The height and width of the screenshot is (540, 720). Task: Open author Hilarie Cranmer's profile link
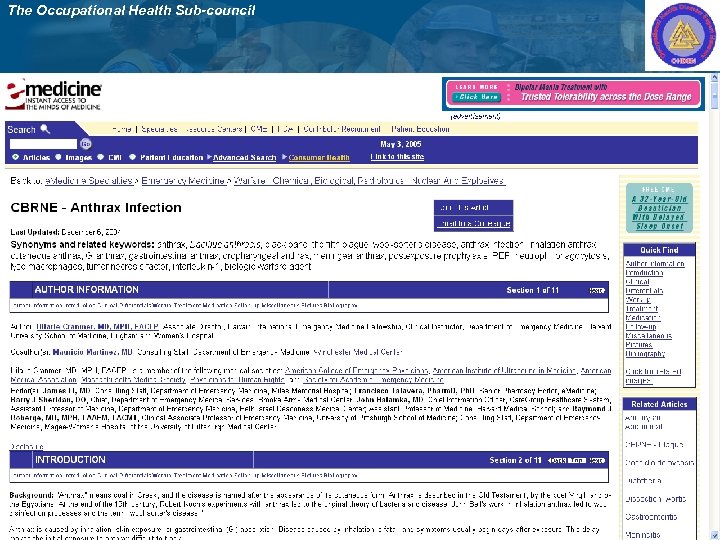pos(97,326)
